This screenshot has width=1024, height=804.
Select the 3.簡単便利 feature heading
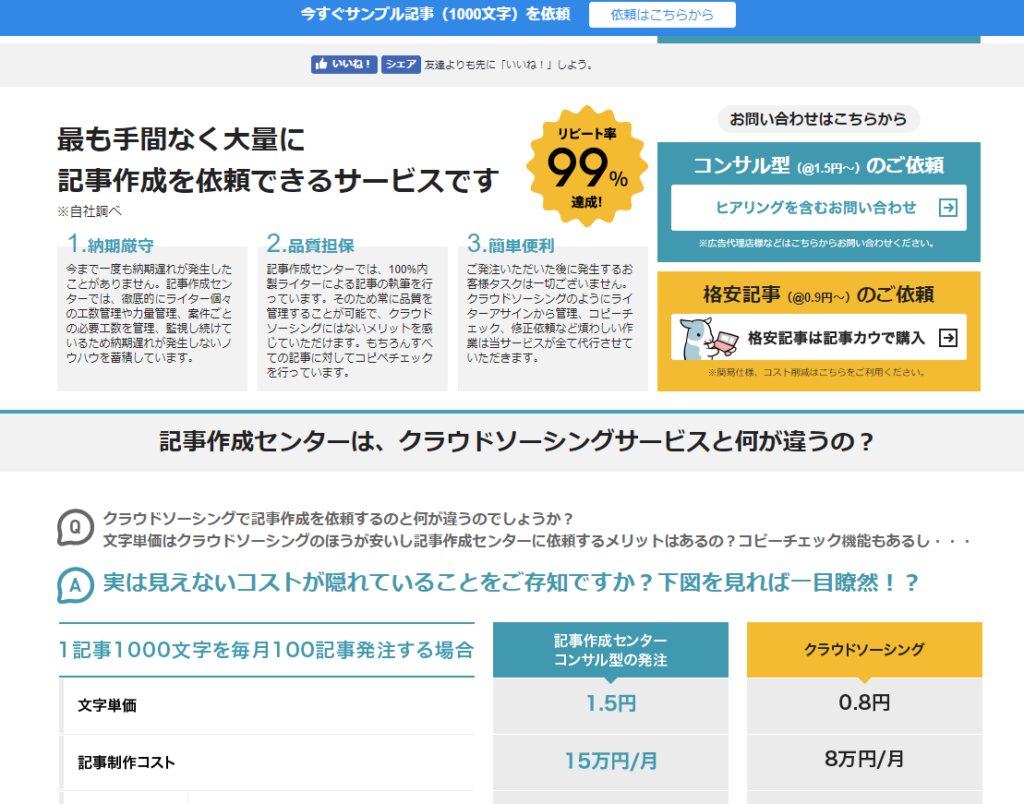510,244
